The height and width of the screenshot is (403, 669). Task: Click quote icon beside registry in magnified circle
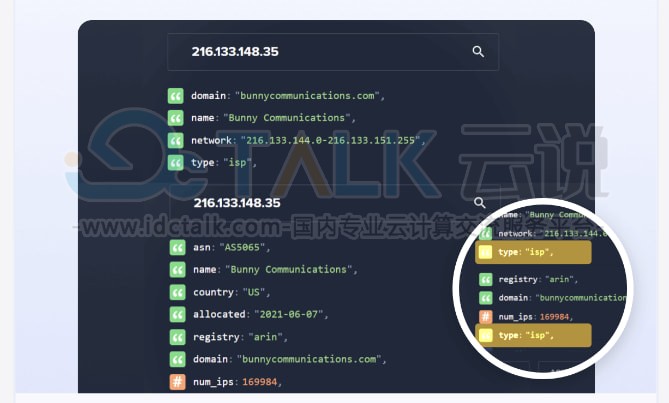(x=486, y=279)
